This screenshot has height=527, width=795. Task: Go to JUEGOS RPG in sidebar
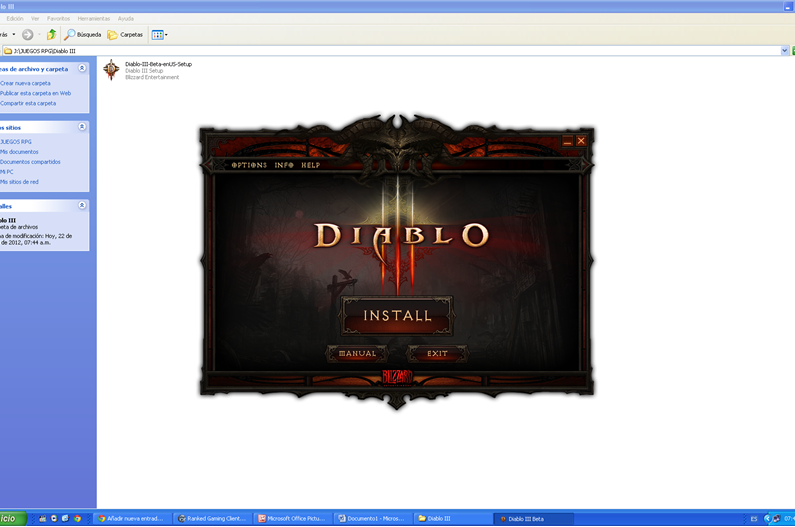tap(16, 142)
